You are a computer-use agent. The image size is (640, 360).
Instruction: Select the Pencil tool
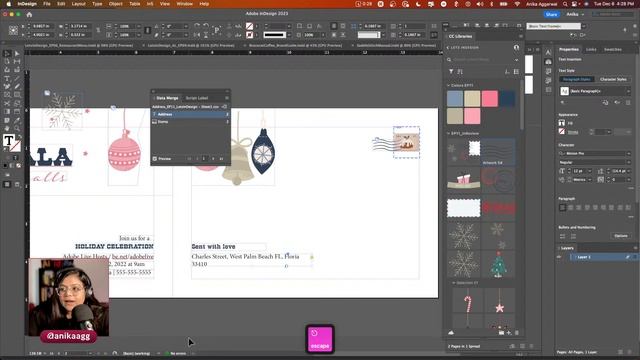(x=17, y=87)
